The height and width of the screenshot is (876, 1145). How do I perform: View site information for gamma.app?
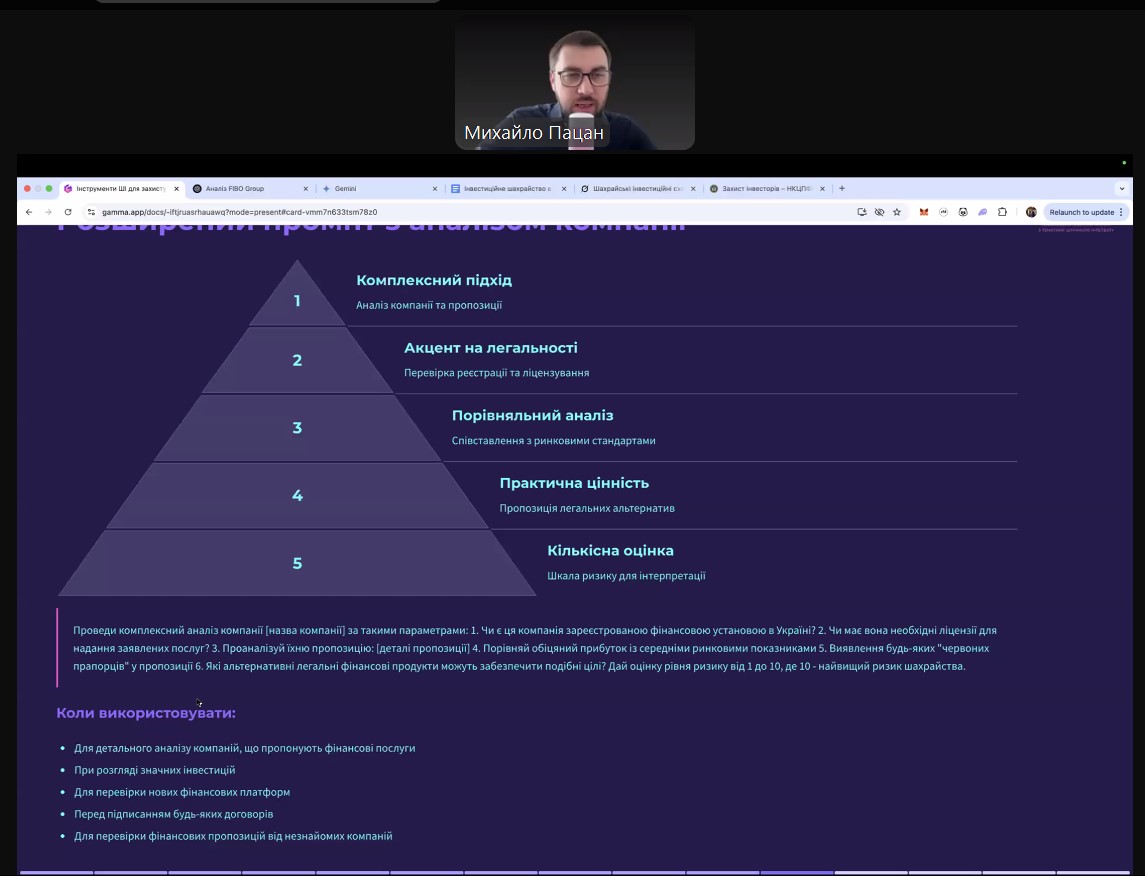(x=91, y=212)
